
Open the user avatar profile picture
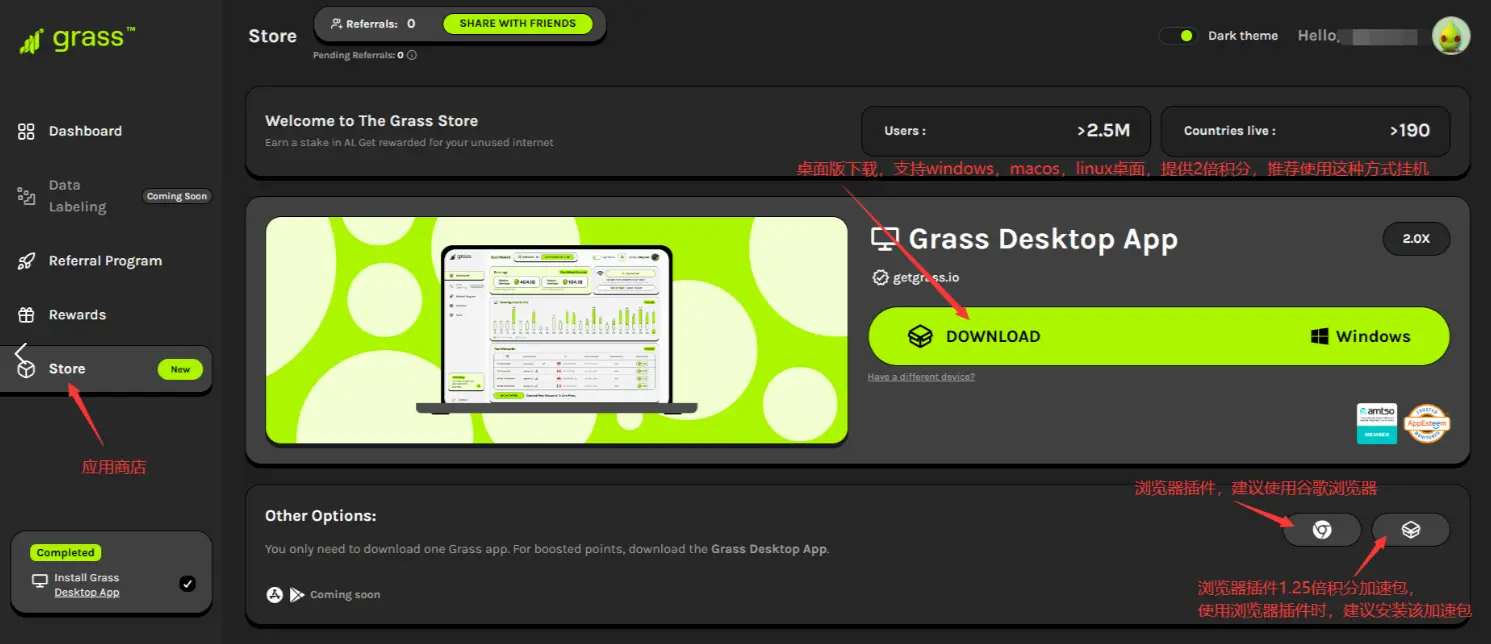pos(1450,36)
